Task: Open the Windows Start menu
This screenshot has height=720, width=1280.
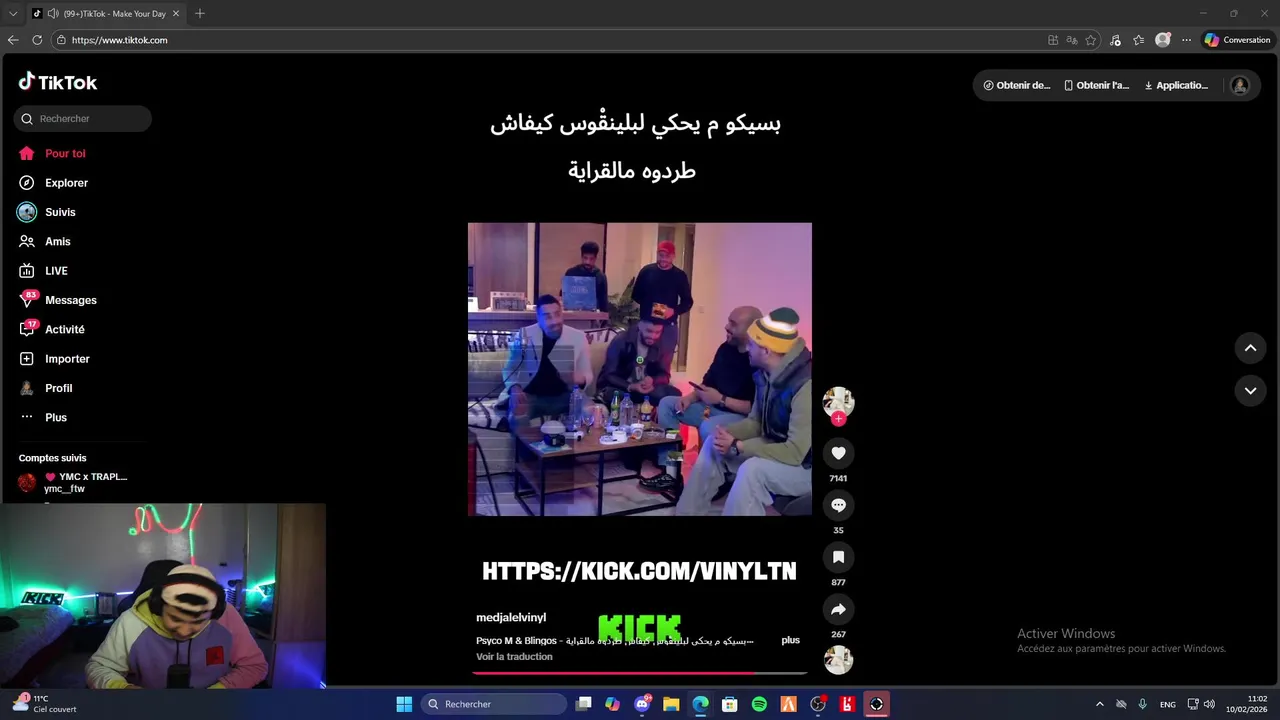Action: (x=404, y=704)
